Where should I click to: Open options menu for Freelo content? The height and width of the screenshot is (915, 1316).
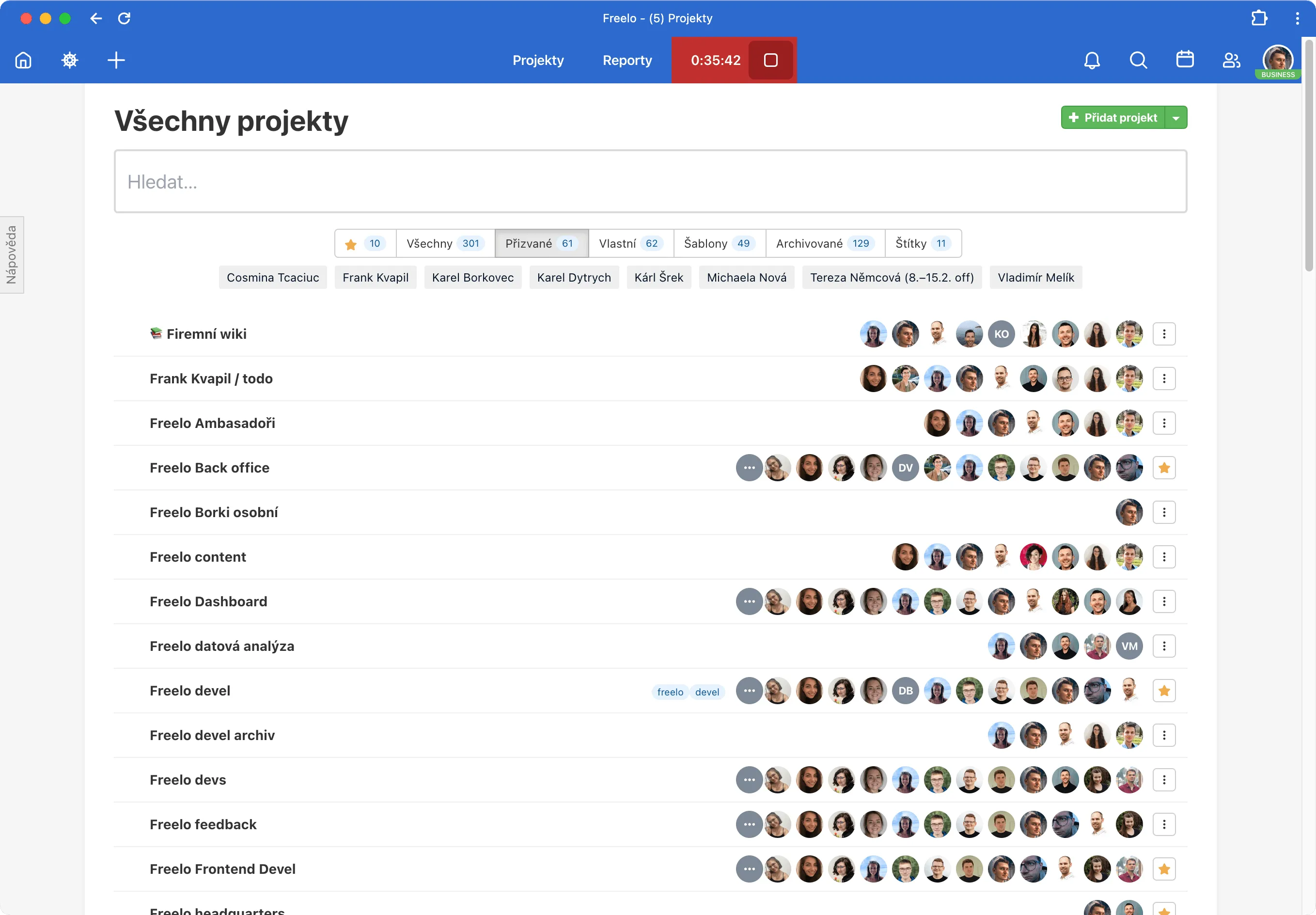(1164, 557)
